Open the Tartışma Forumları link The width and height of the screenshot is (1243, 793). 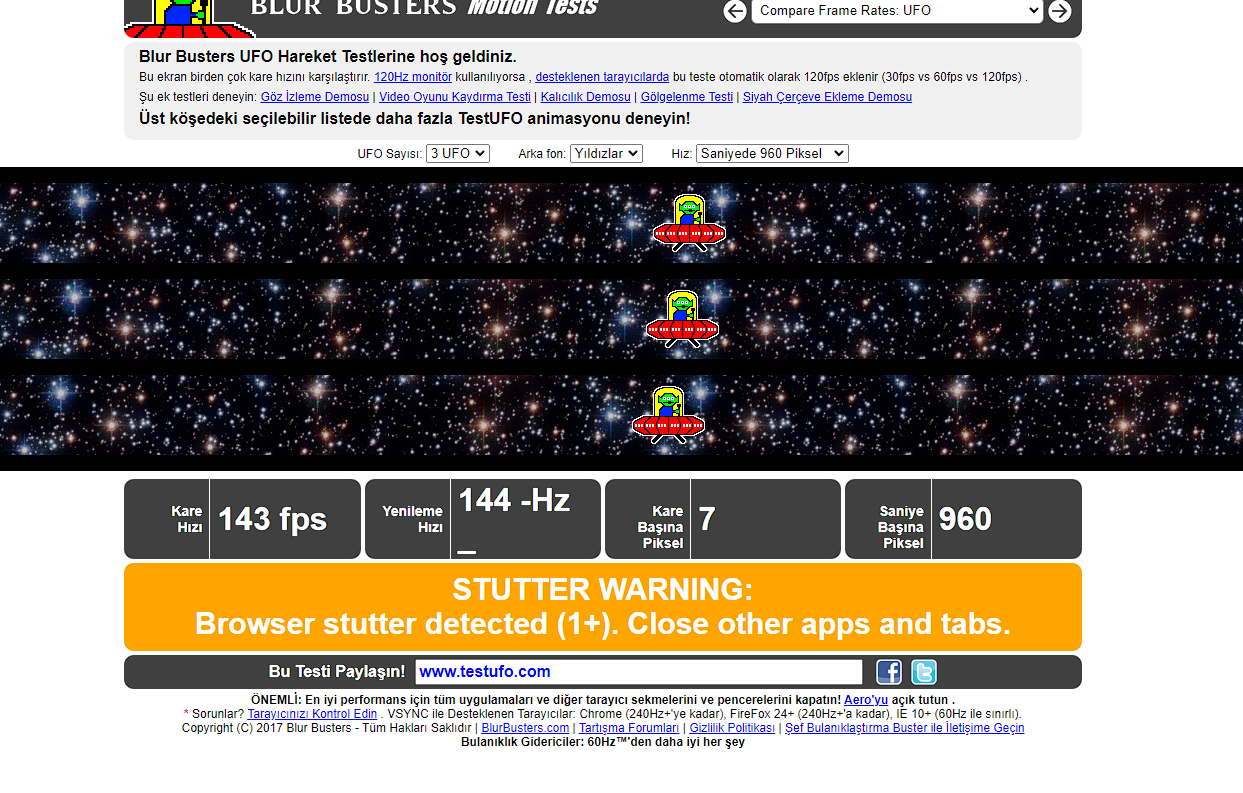(629, 728)
